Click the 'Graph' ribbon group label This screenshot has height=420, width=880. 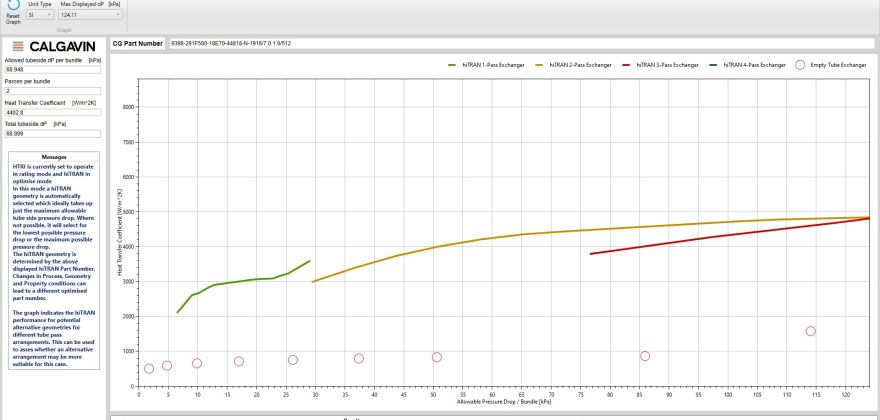pos(64,30)
